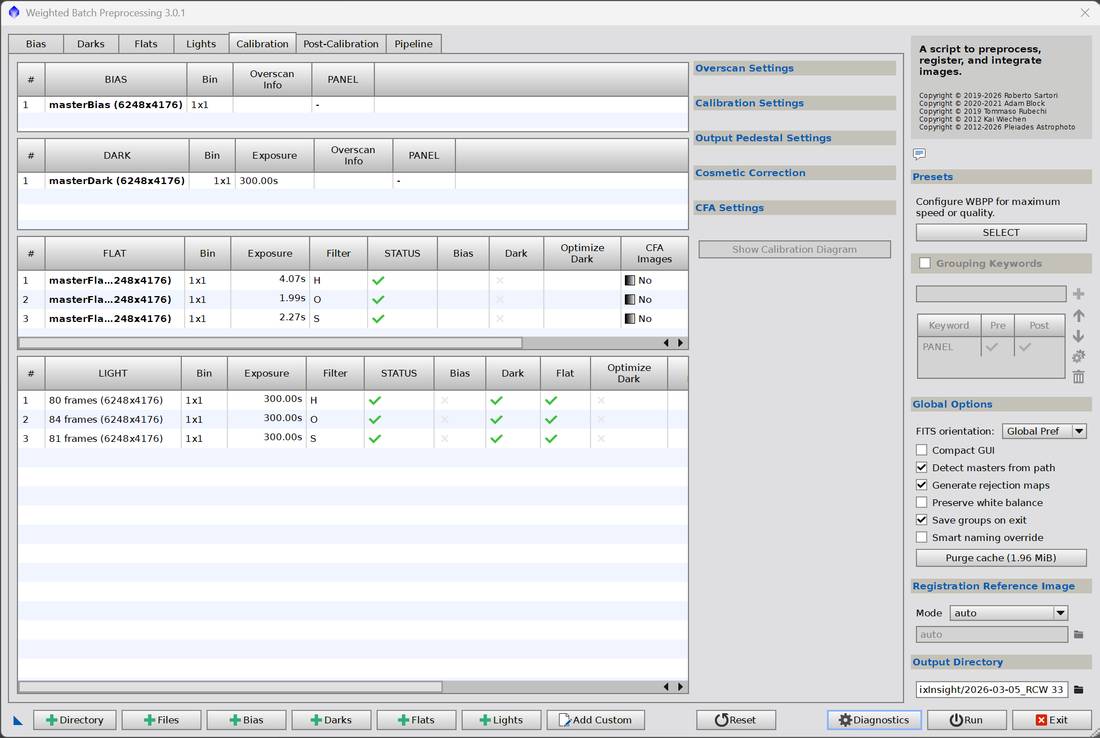The height and width of the screenshot is (738, 1100).
Task: Toggle Save groups on exit
Action: click(922, 520)
